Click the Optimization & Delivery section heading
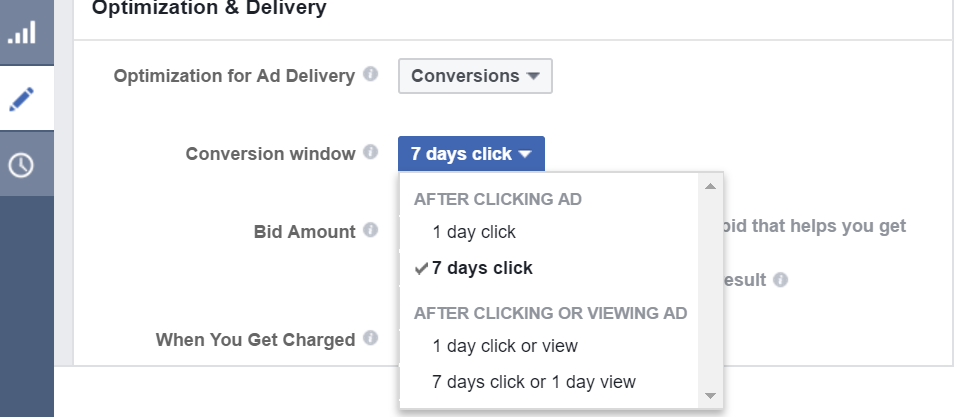The image size is (954, 417). [x=209, y=8]
